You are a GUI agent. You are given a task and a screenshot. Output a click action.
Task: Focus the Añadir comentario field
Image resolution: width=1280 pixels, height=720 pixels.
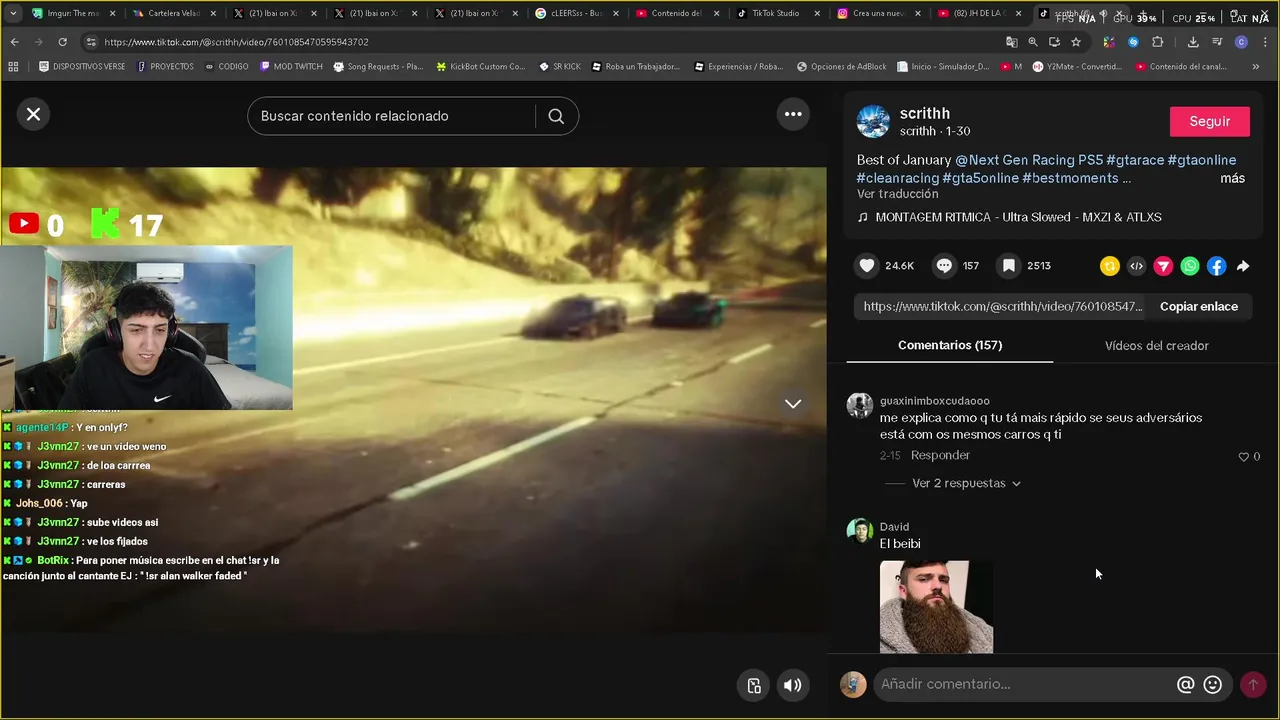1025,684
